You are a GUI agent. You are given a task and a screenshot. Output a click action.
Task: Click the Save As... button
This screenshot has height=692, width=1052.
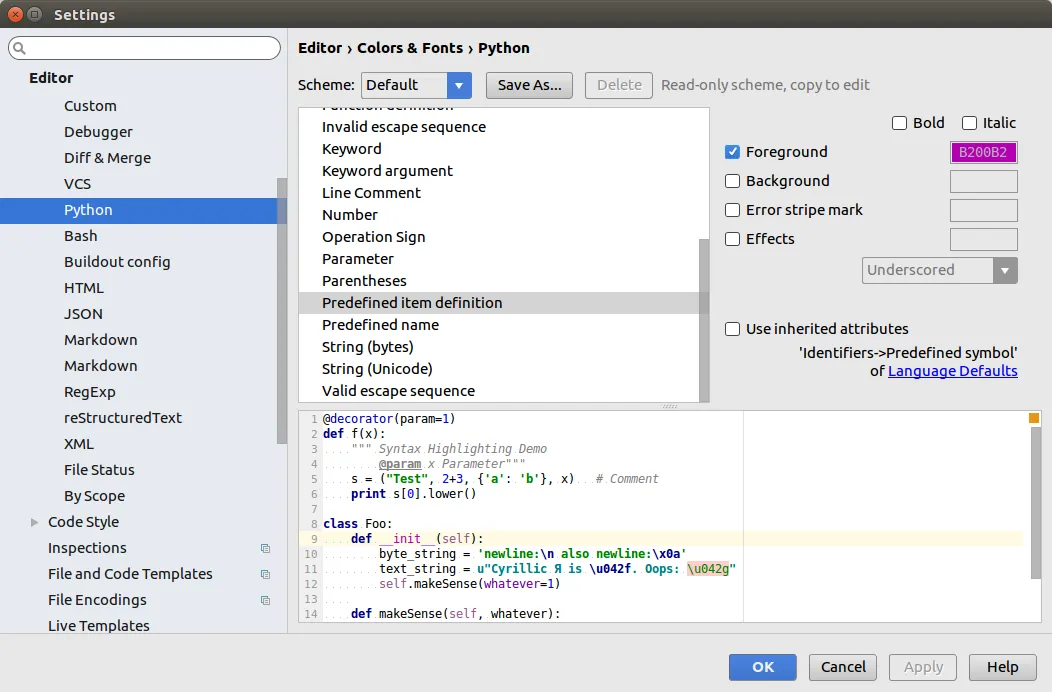point(529,85)
